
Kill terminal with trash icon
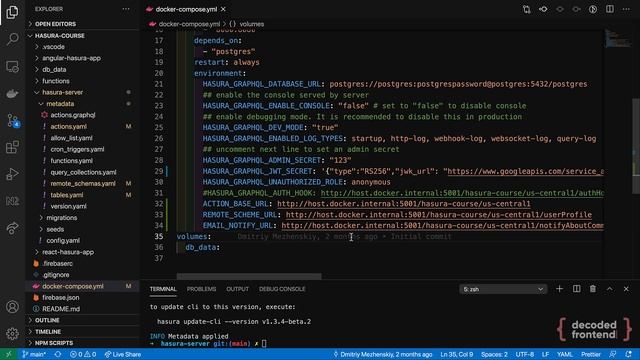coord(593,289)
